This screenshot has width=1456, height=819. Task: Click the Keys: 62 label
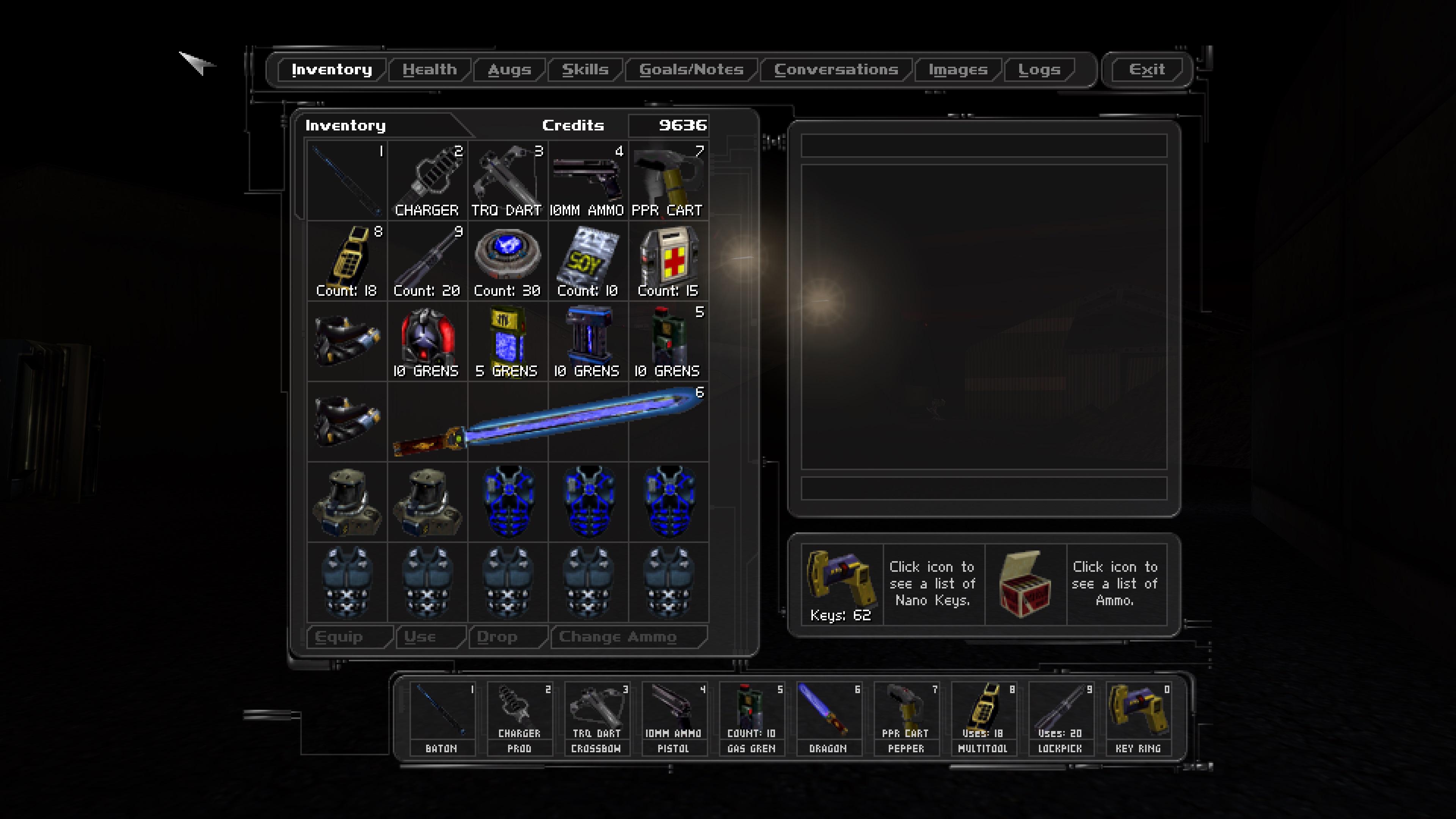[x=841, y=615]
